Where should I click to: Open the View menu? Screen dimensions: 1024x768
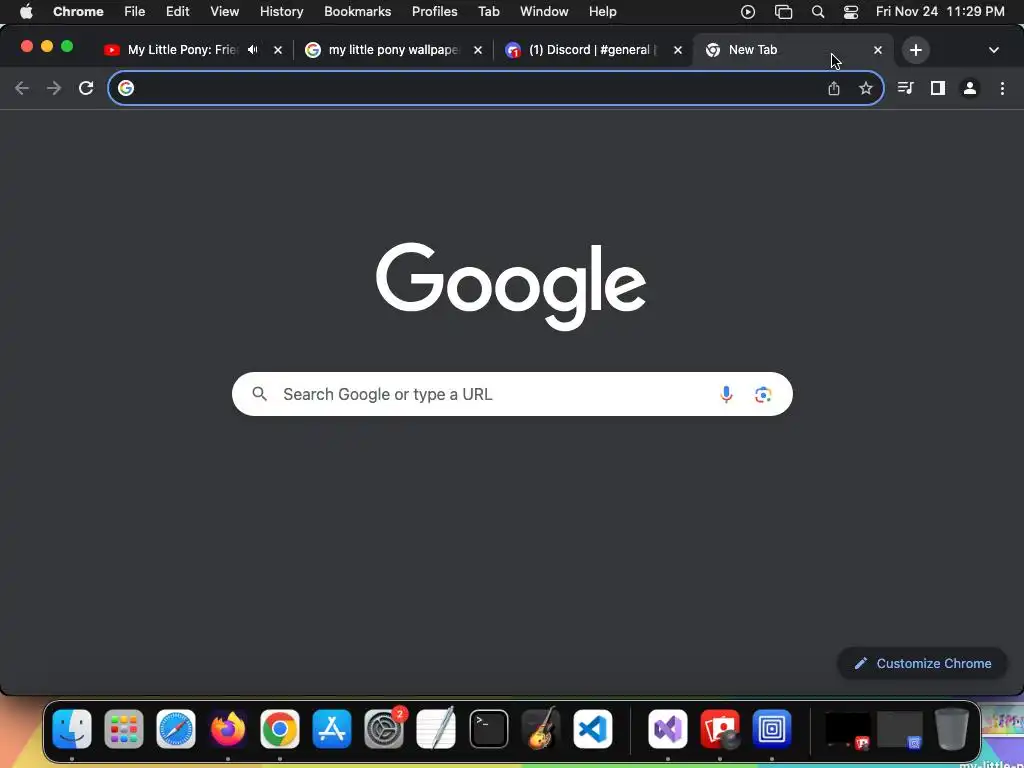pyautogui.click(x=225, y=12)
